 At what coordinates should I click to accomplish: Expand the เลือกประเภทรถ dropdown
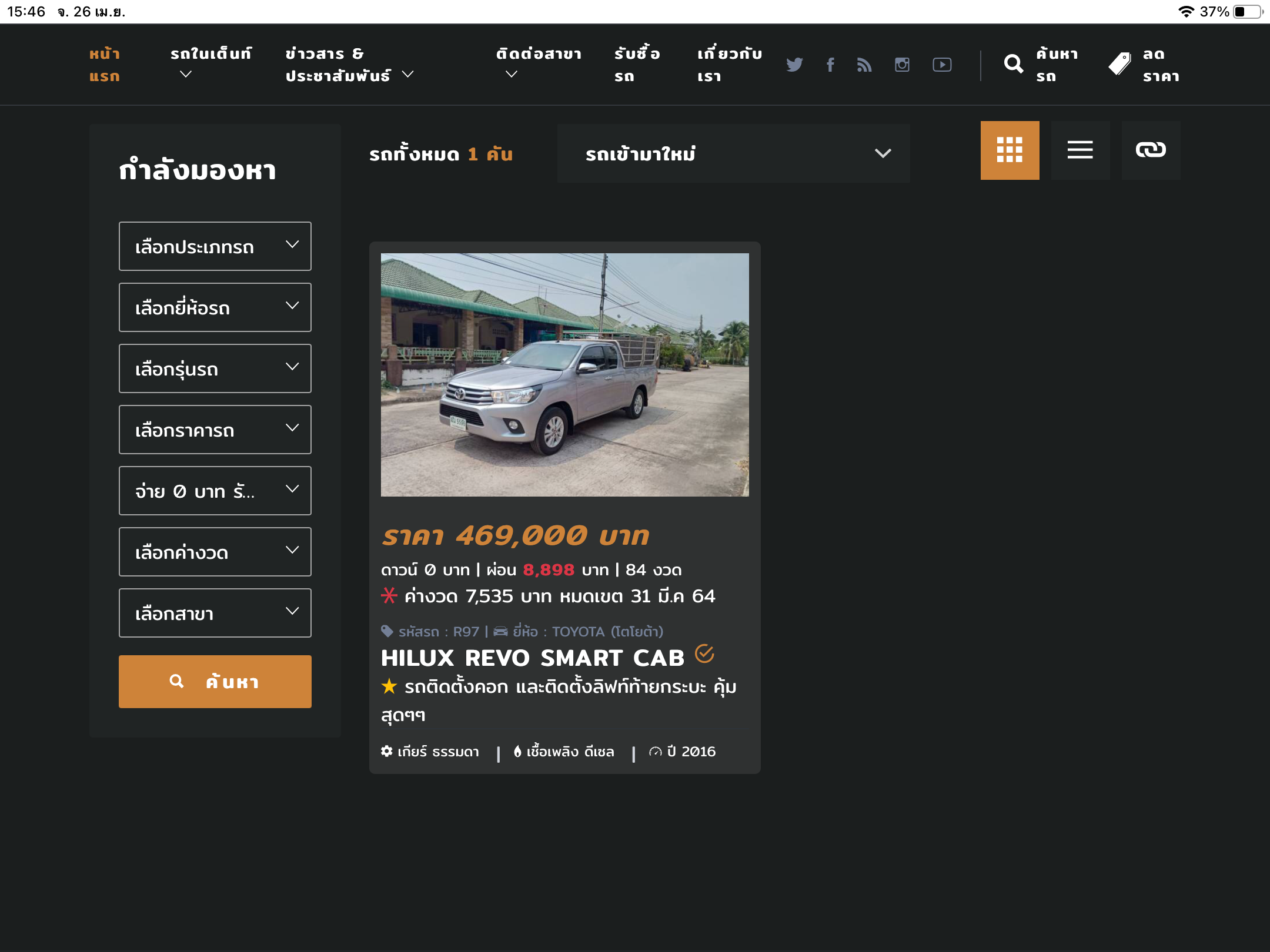[x=215, y=246]
